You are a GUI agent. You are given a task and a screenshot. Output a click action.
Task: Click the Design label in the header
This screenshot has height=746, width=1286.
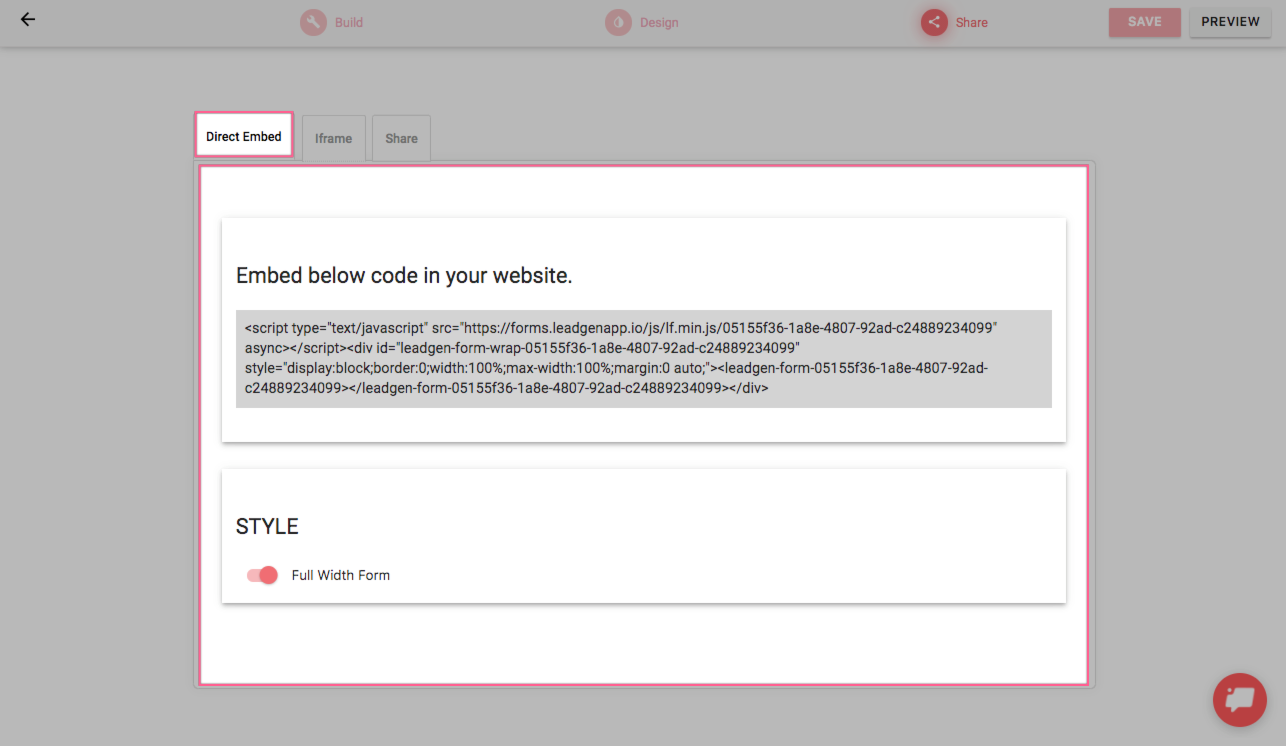click(x=659, y=23)
